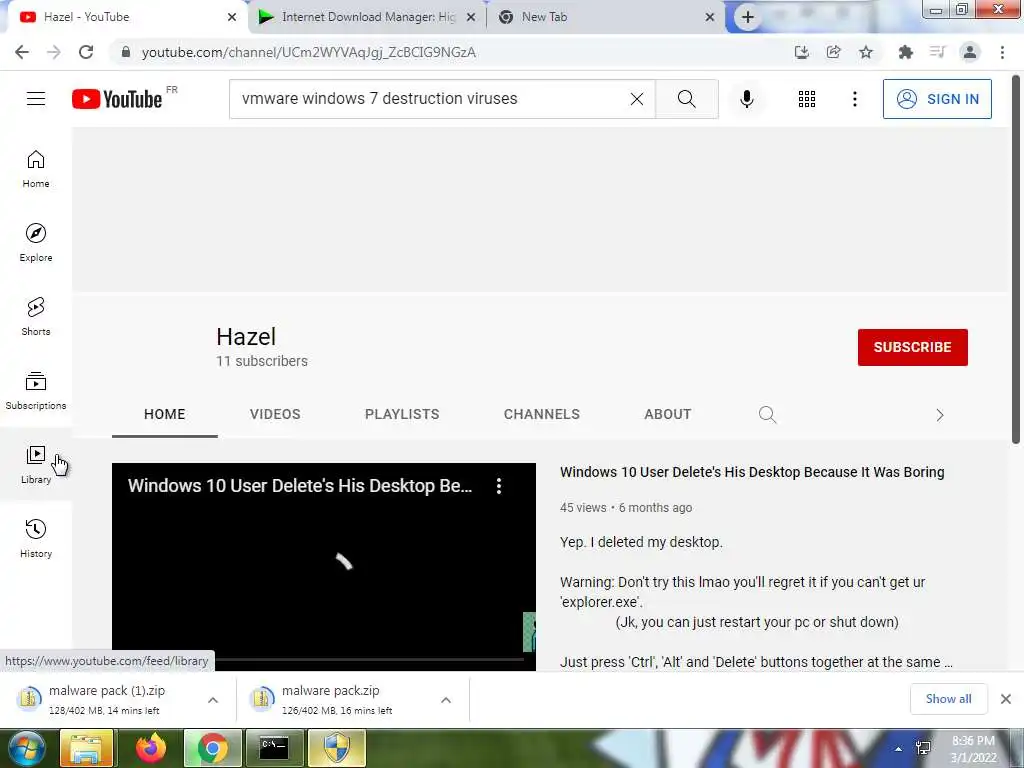
Task: Clear the search box with X
Action: [637, 99]
